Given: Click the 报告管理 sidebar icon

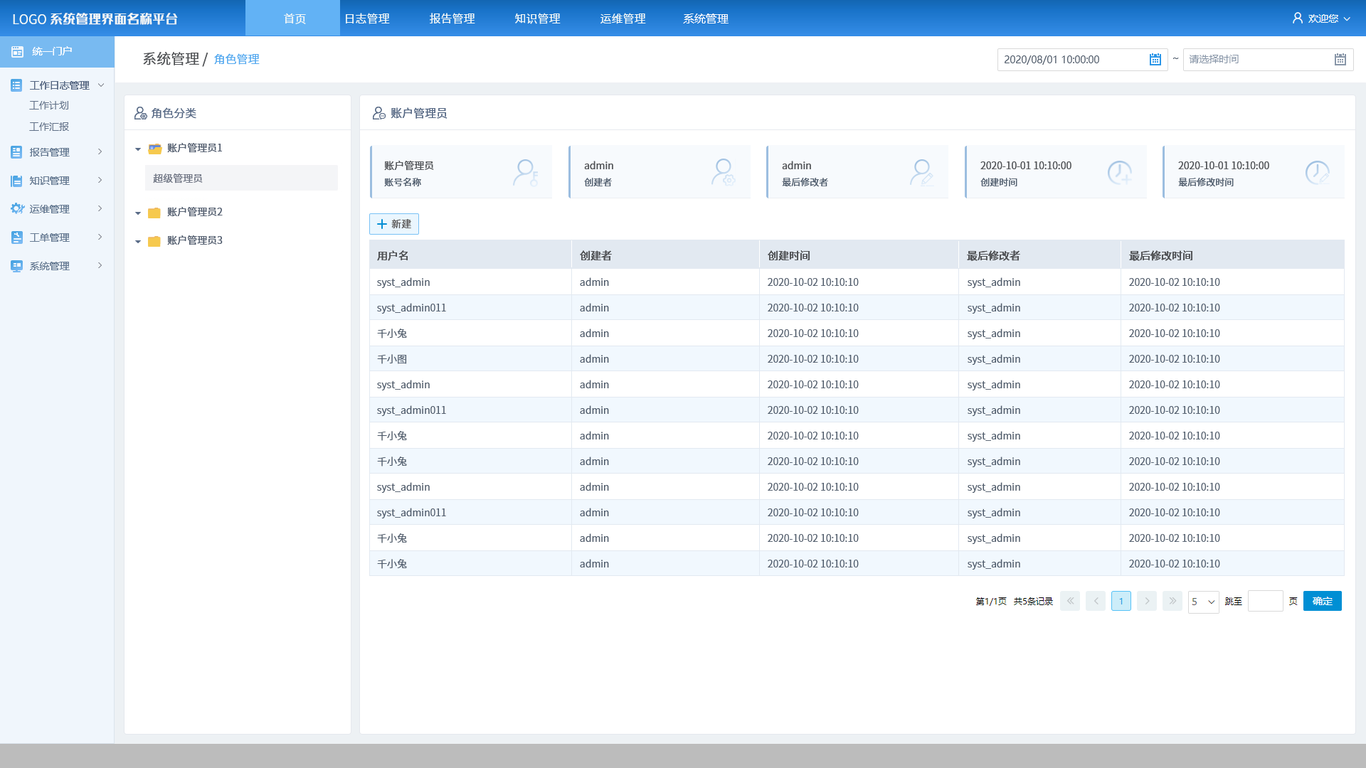Looking at the screenshot, I should [16, 152].
